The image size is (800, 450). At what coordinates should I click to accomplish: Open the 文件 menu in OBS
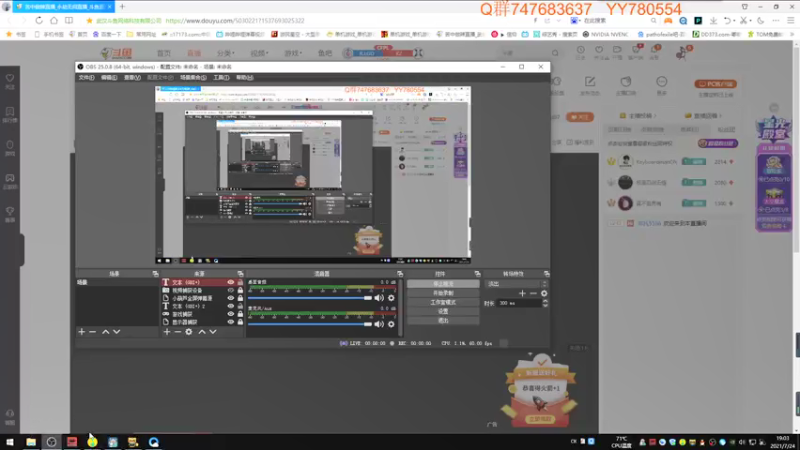86,78
